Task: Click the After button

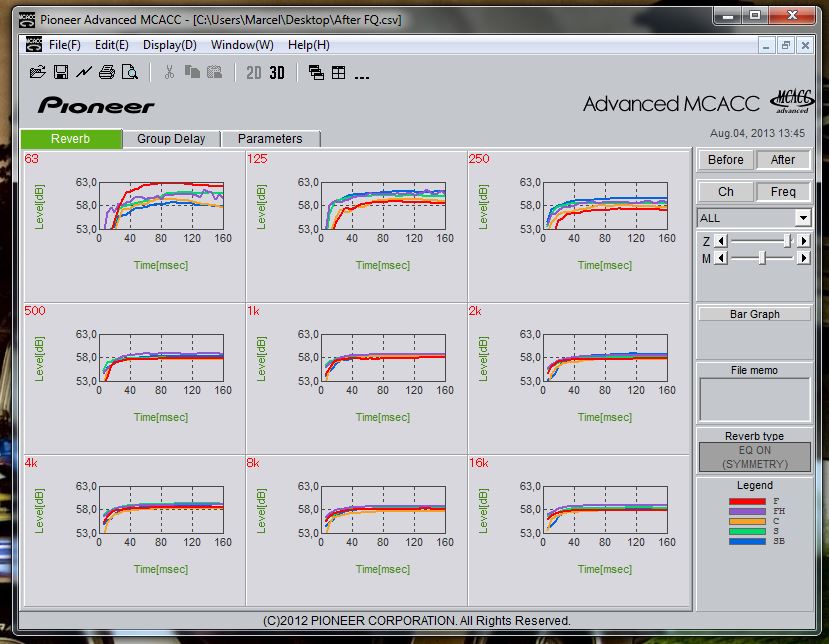Action: 783,160
